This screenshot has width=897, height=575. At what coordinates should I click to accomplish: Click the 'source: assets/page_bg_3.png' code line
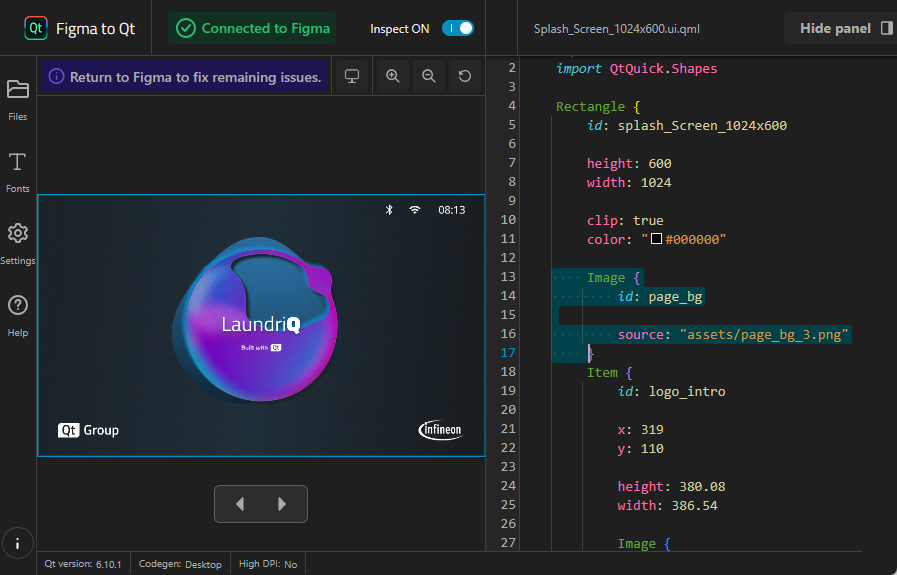(733, 334)
